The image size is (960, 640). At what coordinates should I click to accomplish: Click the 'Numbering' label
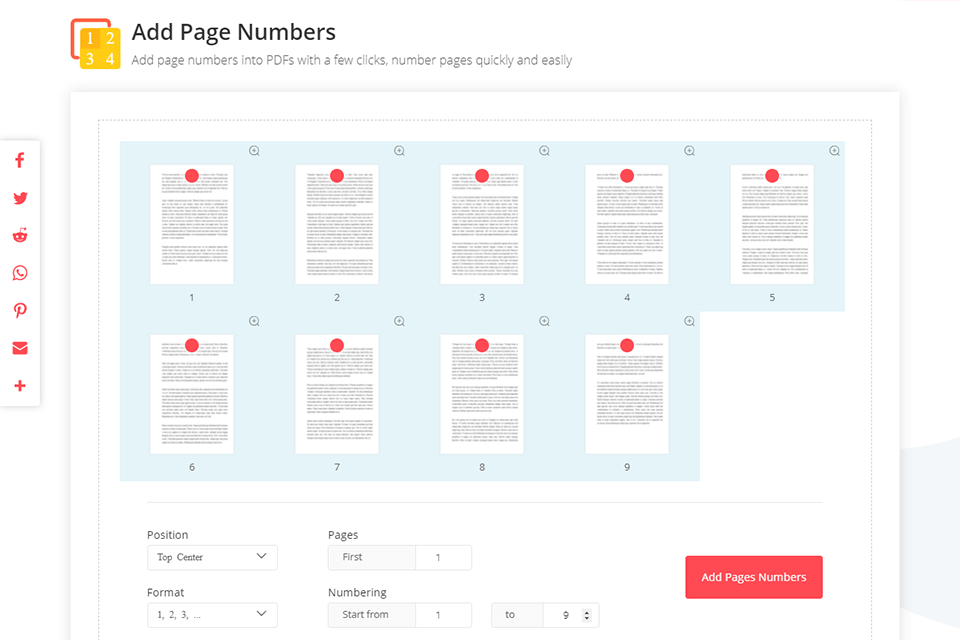pos(358,592)
